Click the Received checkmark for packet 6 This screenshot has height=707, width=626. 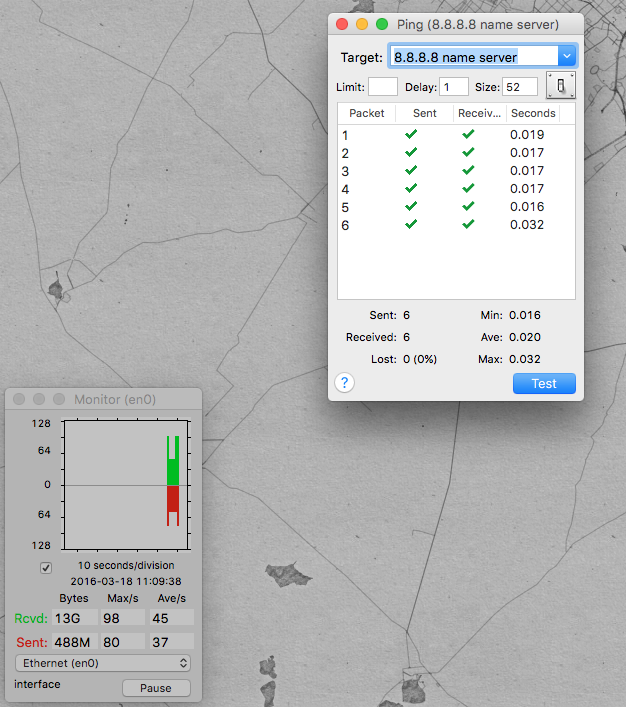point(468,225)
